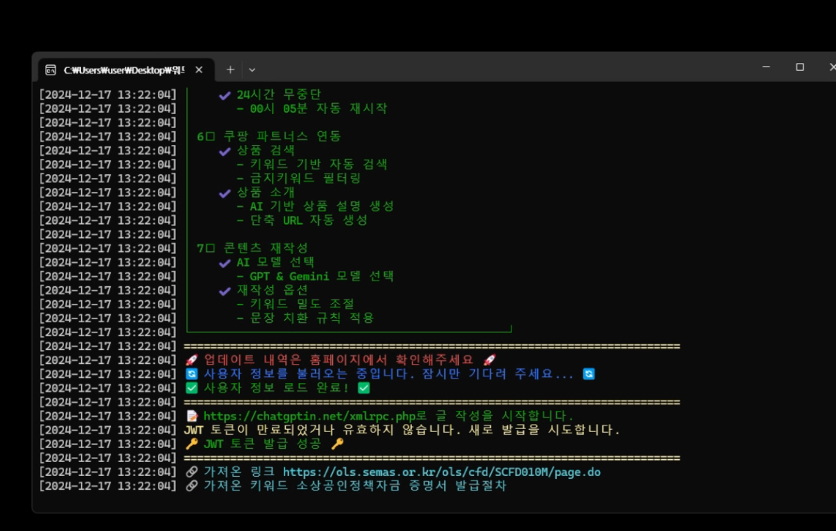
Task: Click the rocket icon before 업데이트 내역은
Action: 192,360
